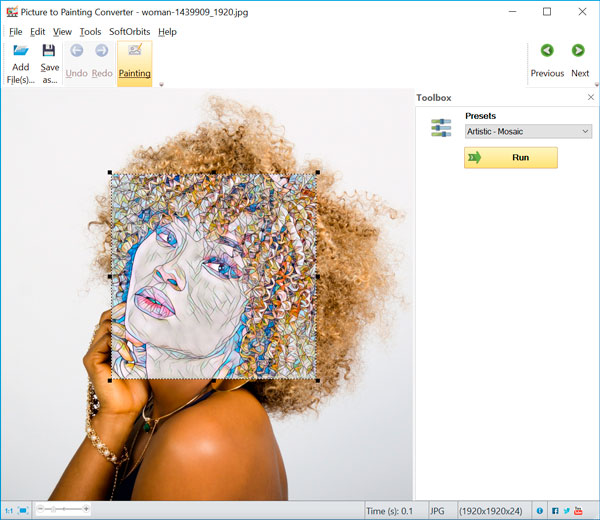Set zoom to 1:1 actual size
Screen dimensions: 600x520
9,511
